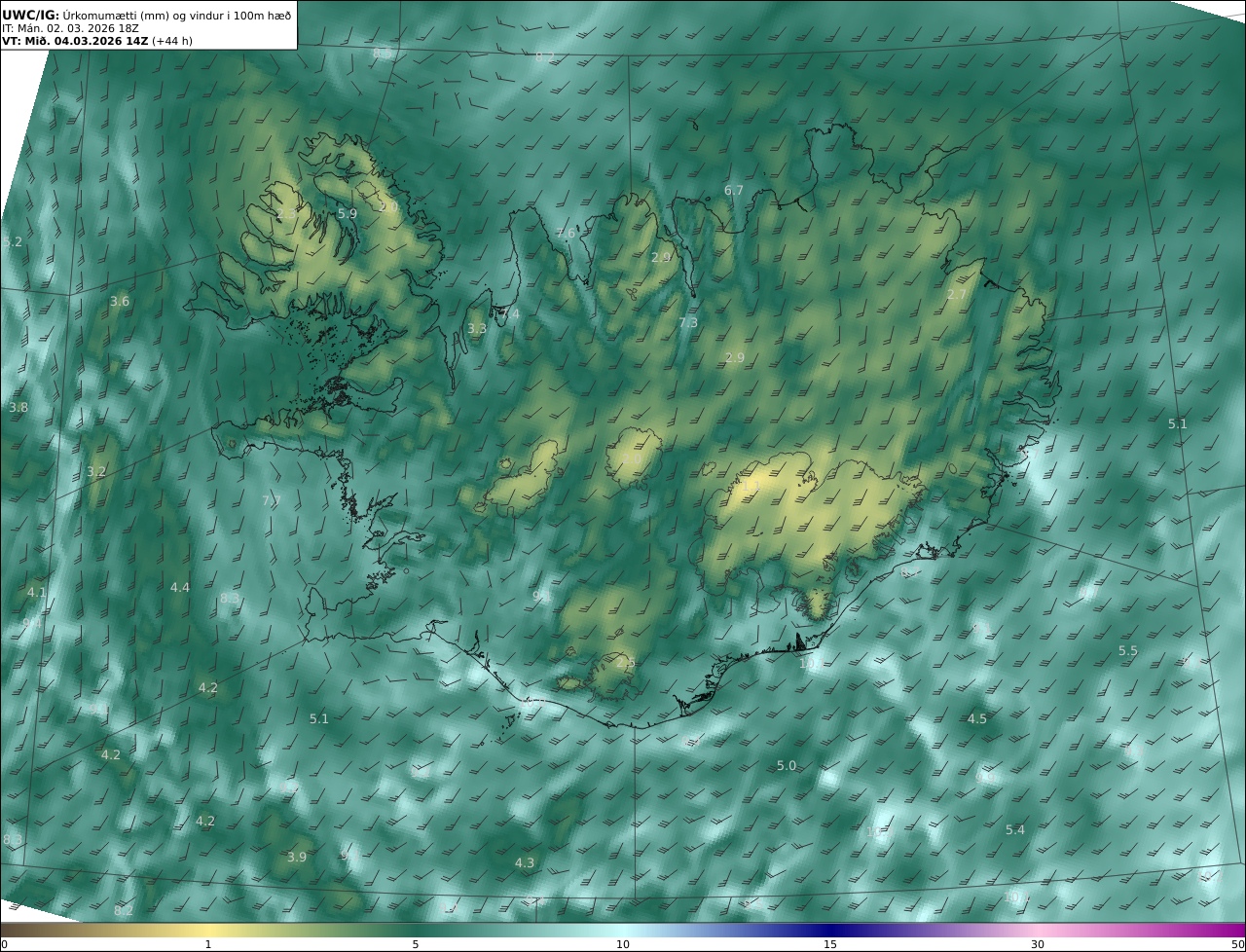Click the valid time 'VT: Mið. 04.03.2026 14Z'
Viewport: 1246px width, 952px height.
click(x=75, y=41)
